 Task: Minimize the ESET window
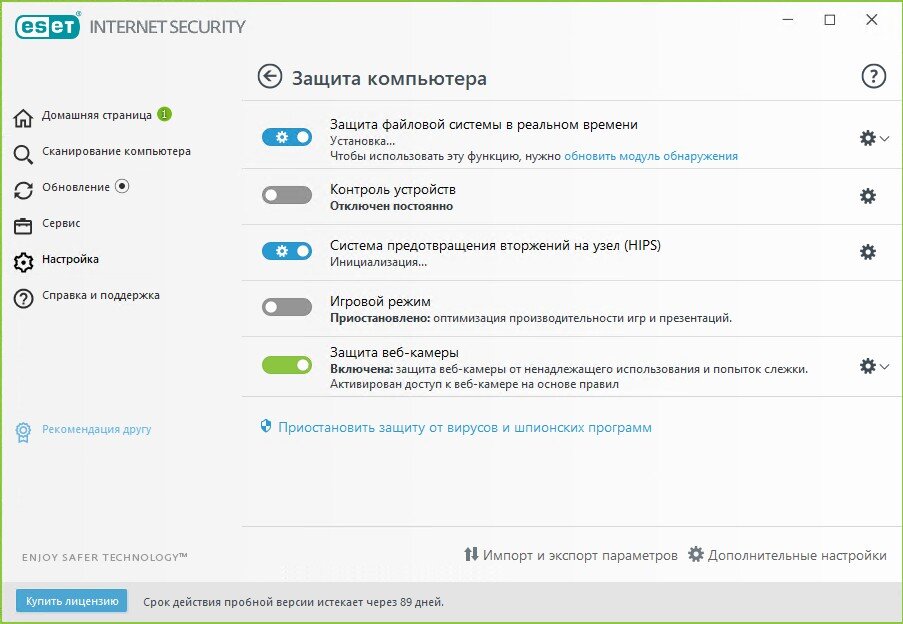[788, 20]
